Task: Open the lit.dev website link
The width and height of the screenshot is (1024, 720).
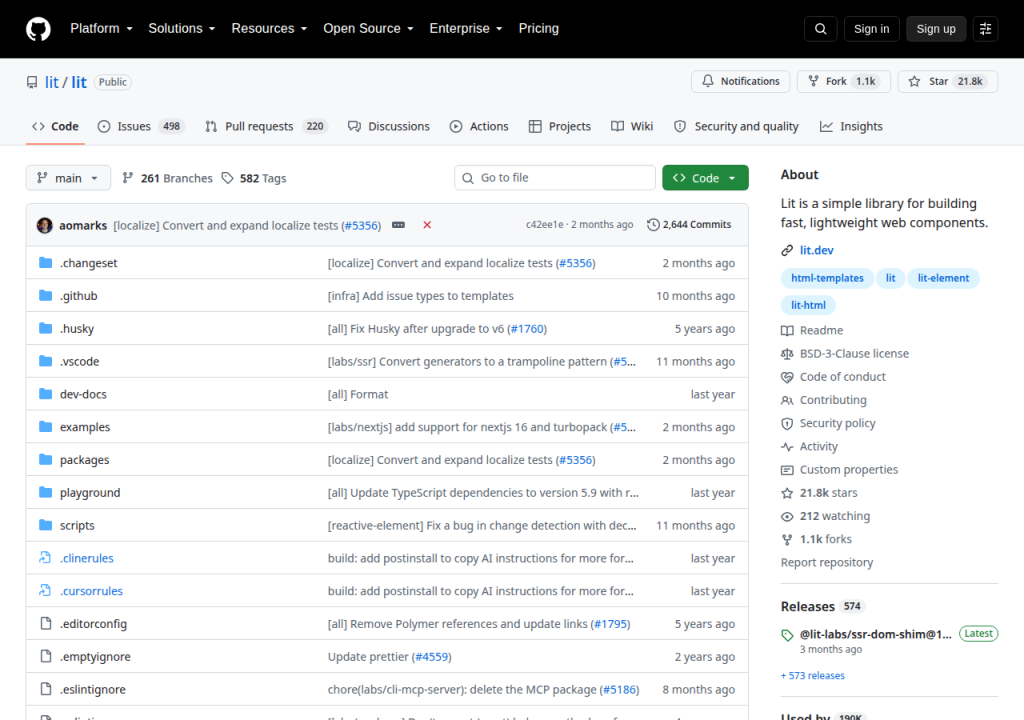Action: pyautogui.click(x=816, y=250)
